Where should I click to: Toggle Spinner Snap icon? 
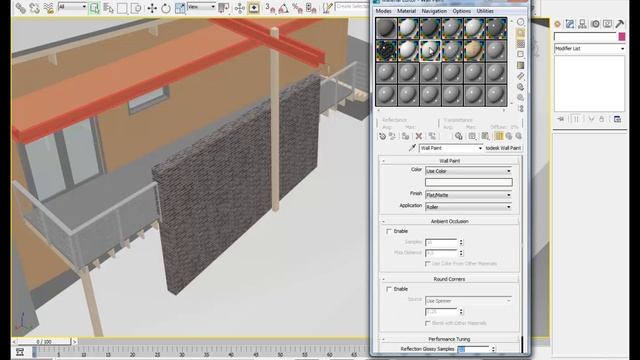[x=311, y=8]
